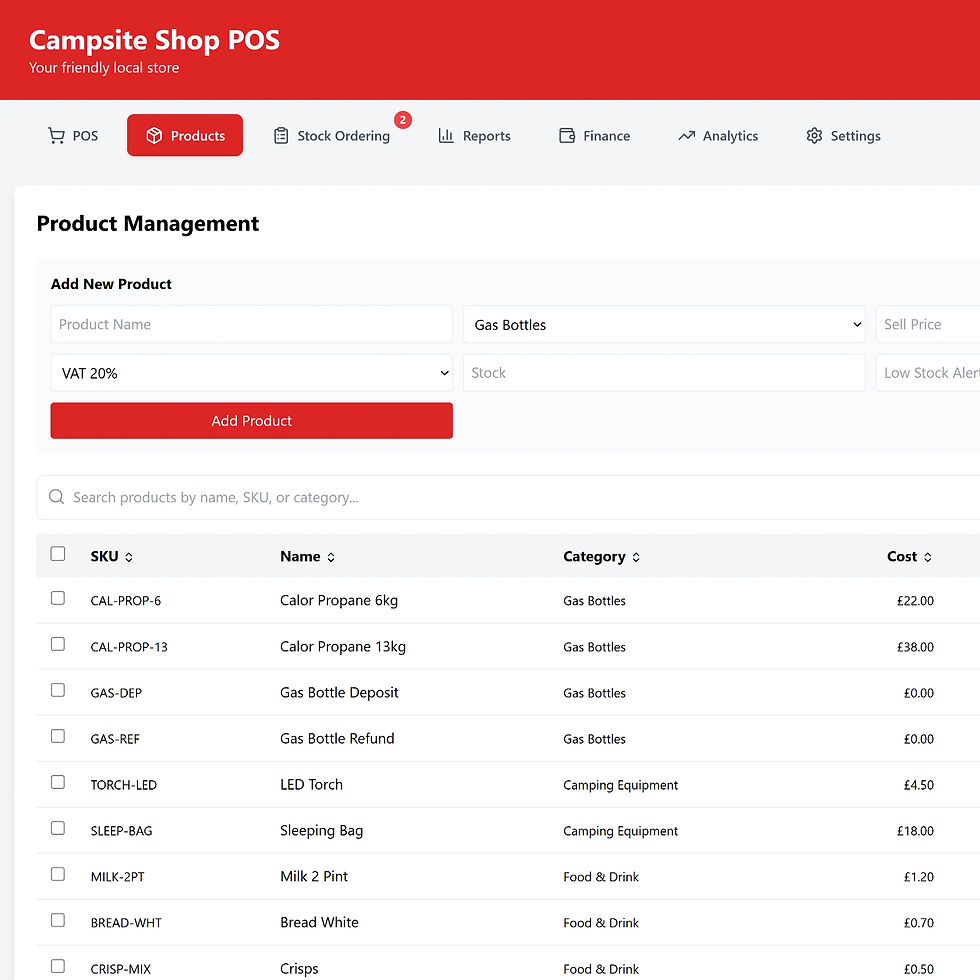Switch to the Analytics tab
Viewport: 980px width, 980px height.
point(718,135)
